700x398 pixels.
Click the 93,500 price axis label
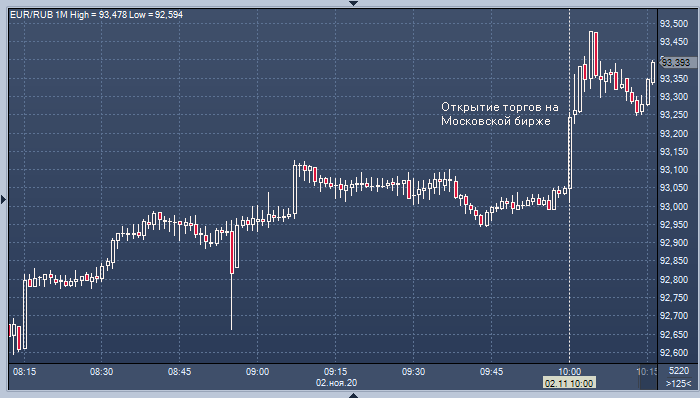pyautogui.click(x=674, y=24)
